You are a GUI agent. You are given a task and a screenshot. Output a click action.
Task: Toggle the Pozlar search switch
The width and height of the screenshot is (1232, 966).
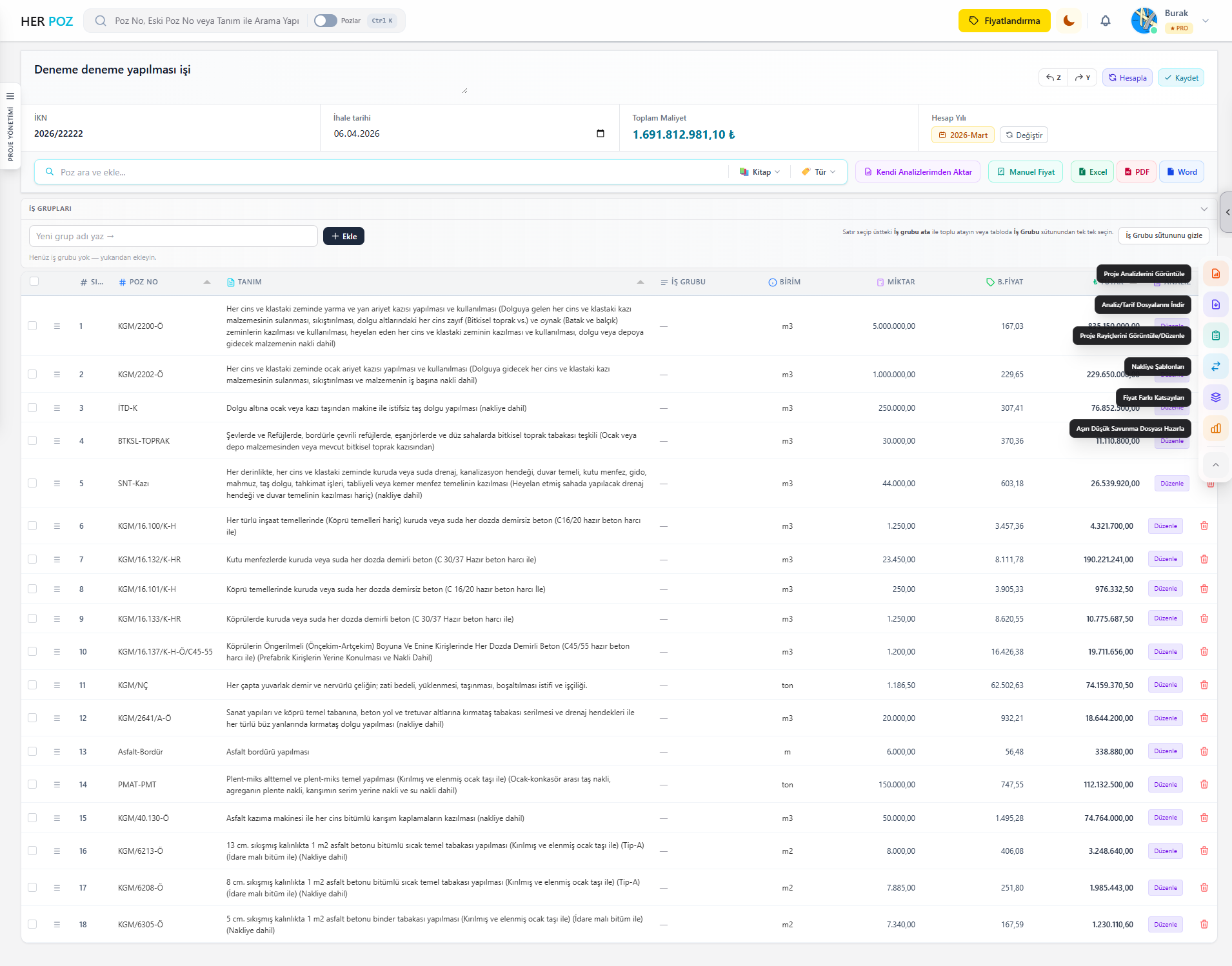click(x=326, y=21)
